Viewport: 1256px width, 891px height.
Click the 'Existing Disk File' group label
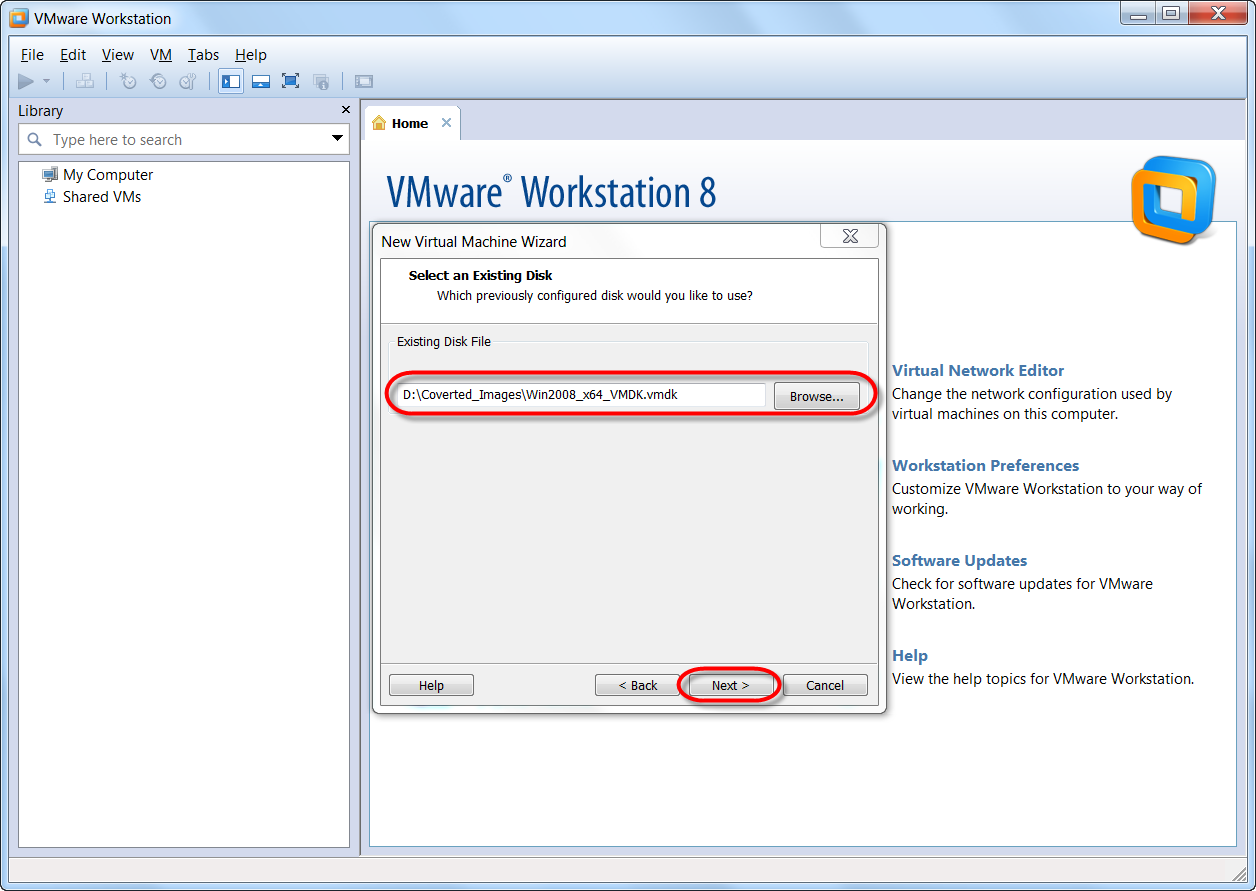pos(444,341)
